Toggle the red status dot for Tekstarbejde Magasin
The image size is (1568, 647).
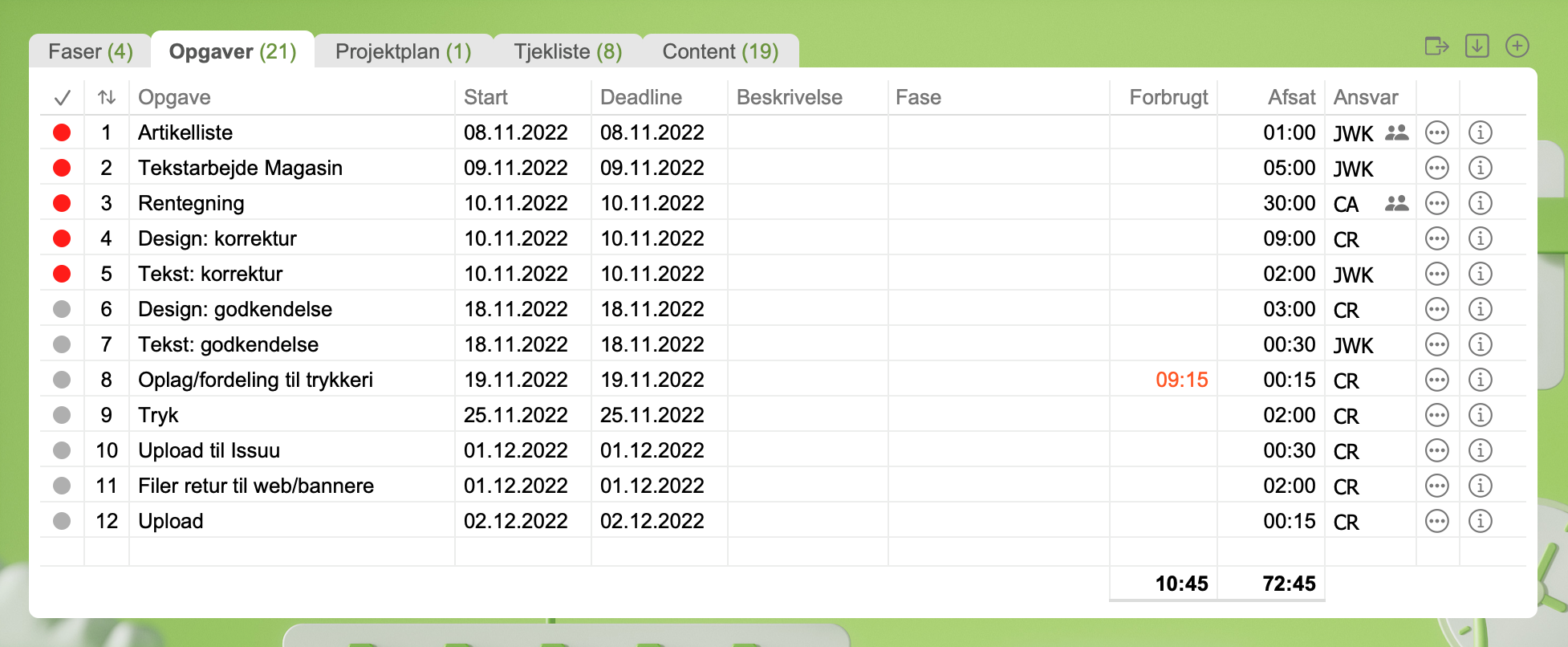click(62, 168)
